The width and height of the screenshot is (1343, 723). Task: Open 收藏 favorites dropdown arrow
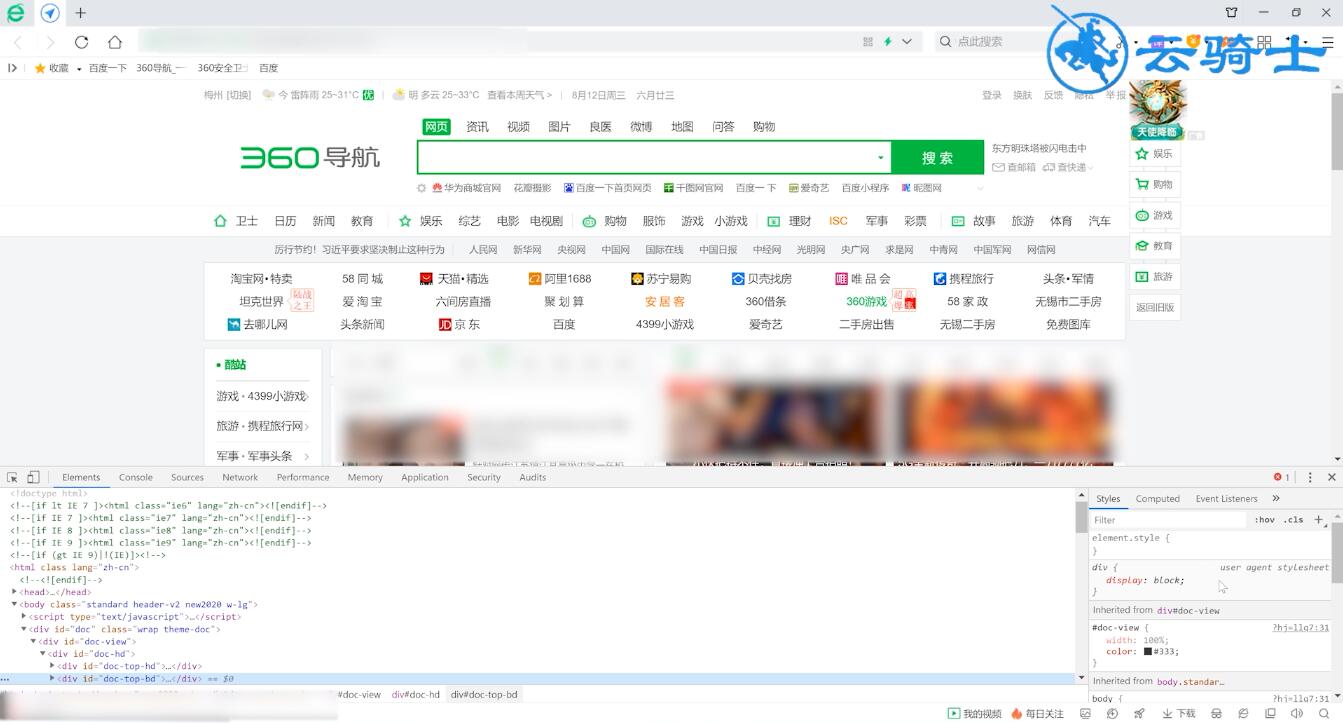point(78,68)
